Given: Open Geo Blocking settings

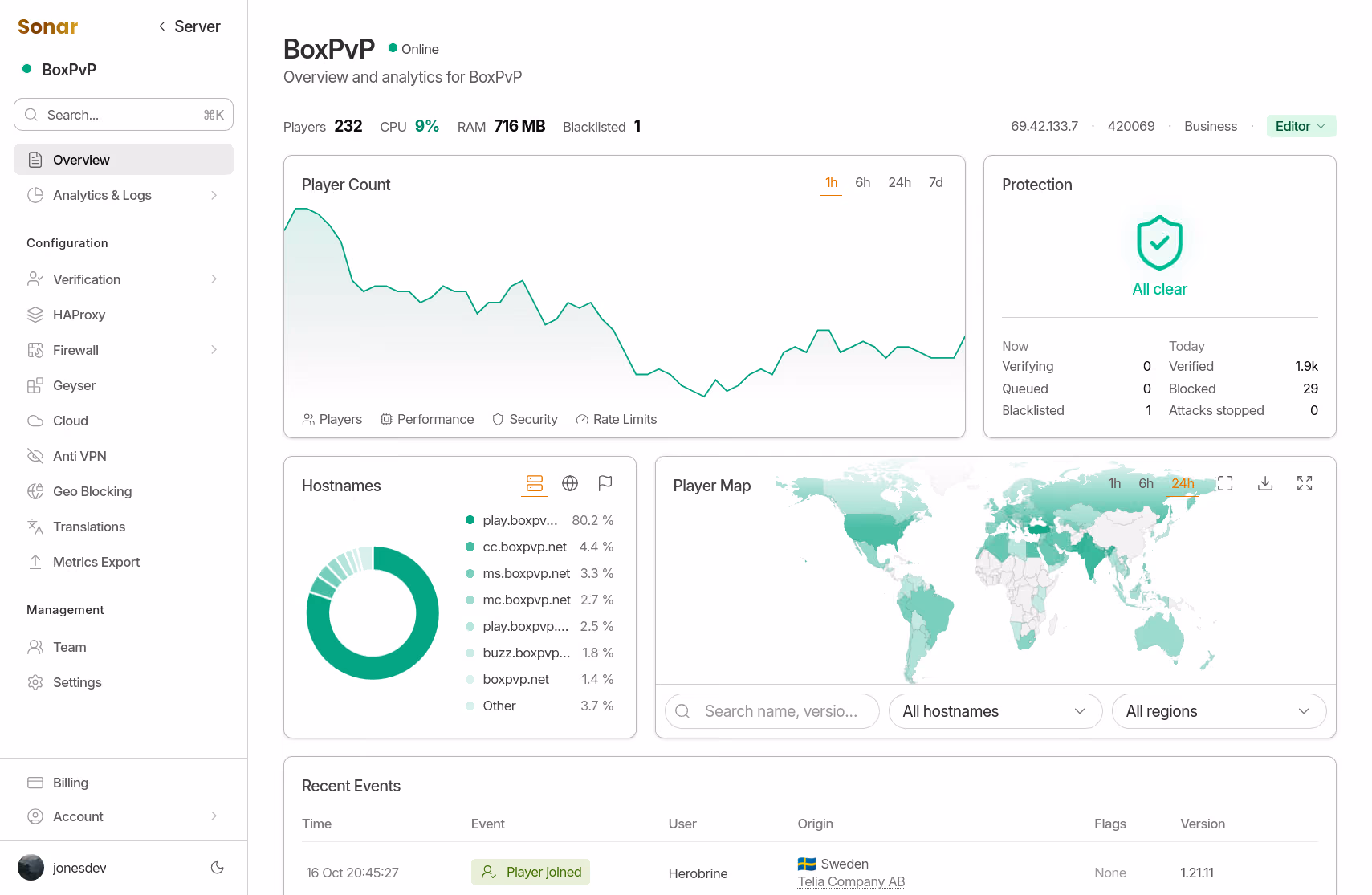Looking at the screenshot, I should (124, 491).
